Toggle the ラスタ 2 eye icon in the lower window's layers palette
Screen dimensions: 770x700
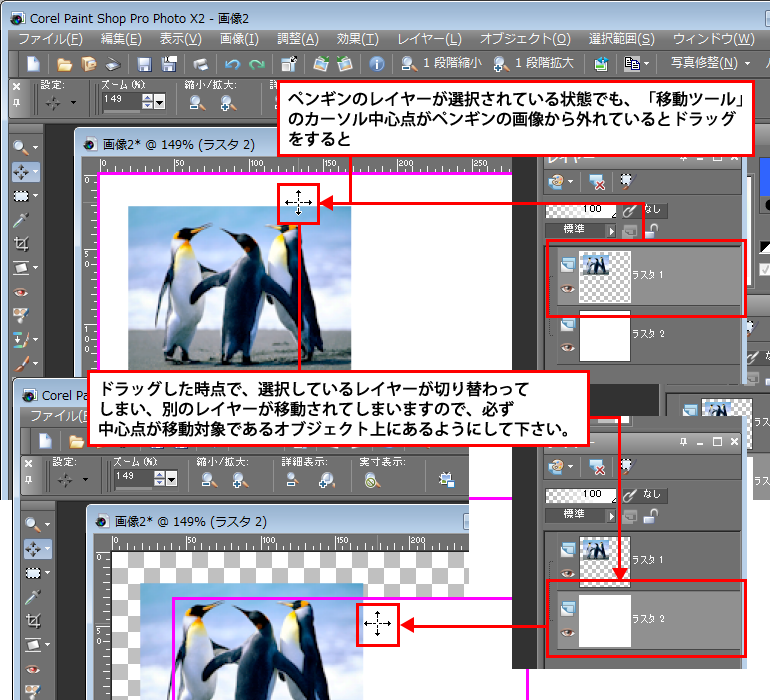(x=568, y=632)
